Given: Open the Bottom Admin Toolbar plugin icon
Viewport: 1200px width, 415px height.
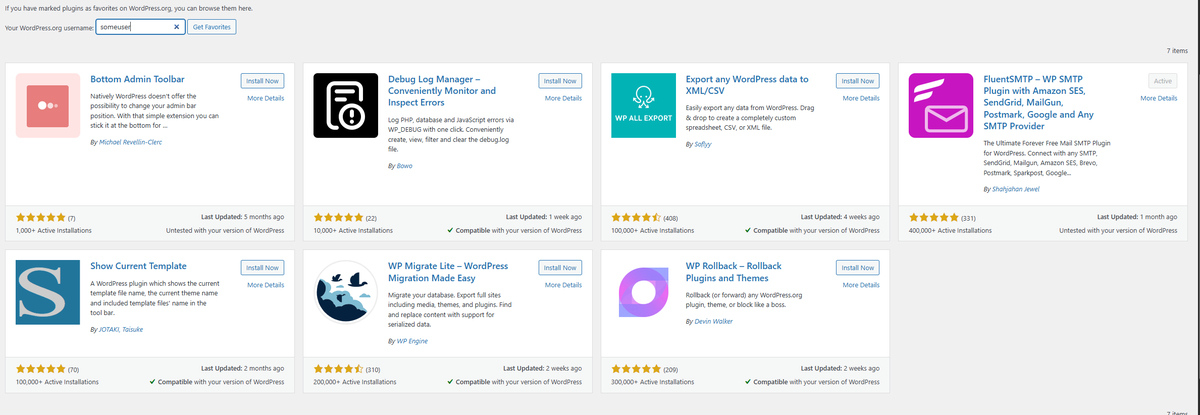Looking at the screenshot, I should click(x=48, y=104).
